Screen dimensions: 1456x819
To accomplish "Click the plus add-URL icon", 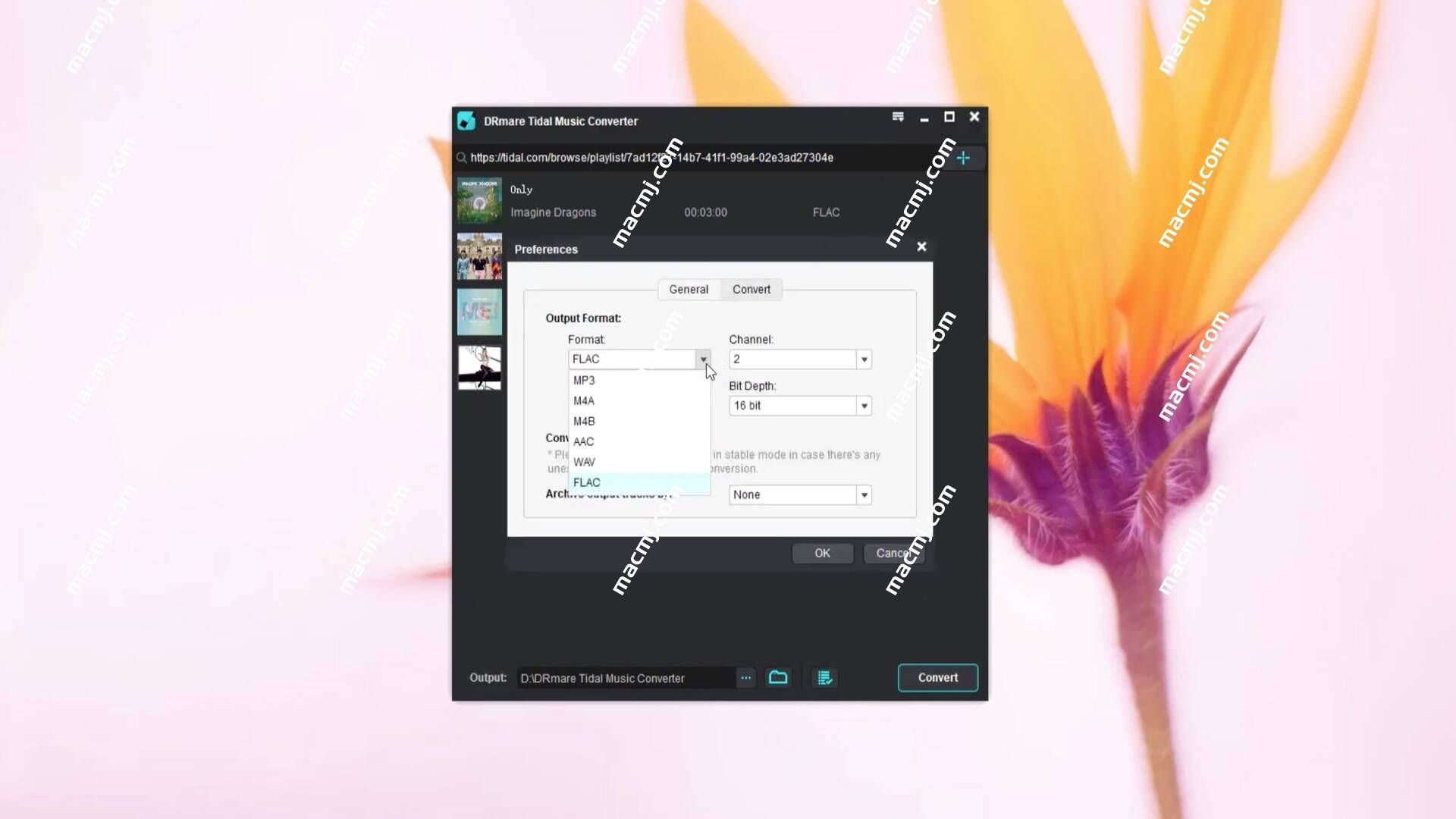I will click(963, 158).
